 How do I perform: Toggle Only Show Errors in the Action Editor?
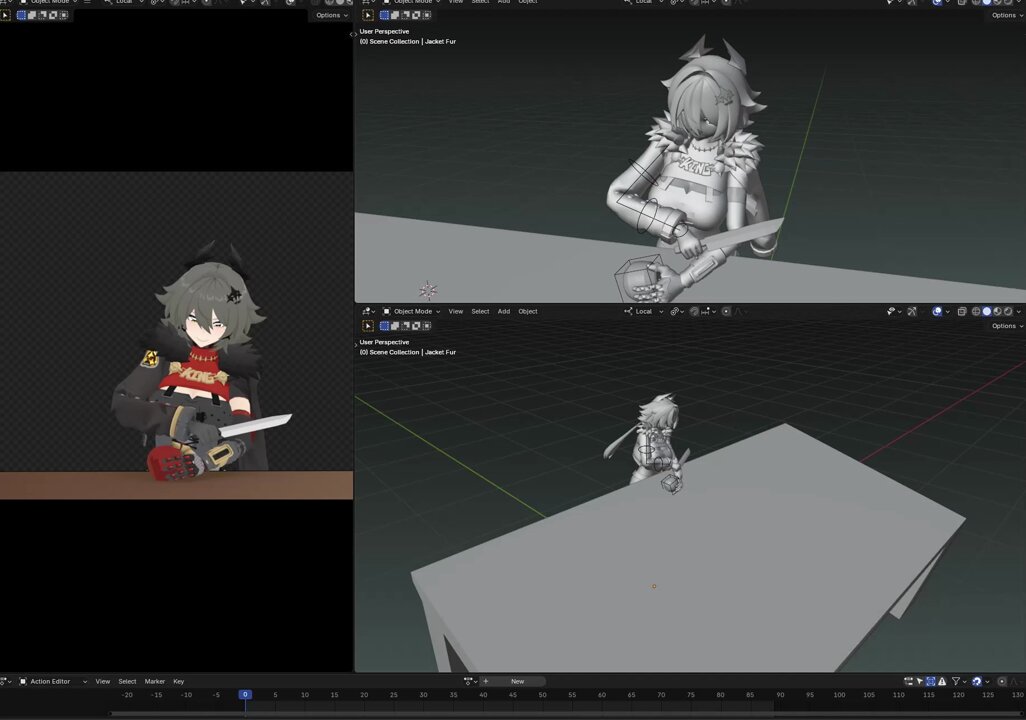(942, 681)
